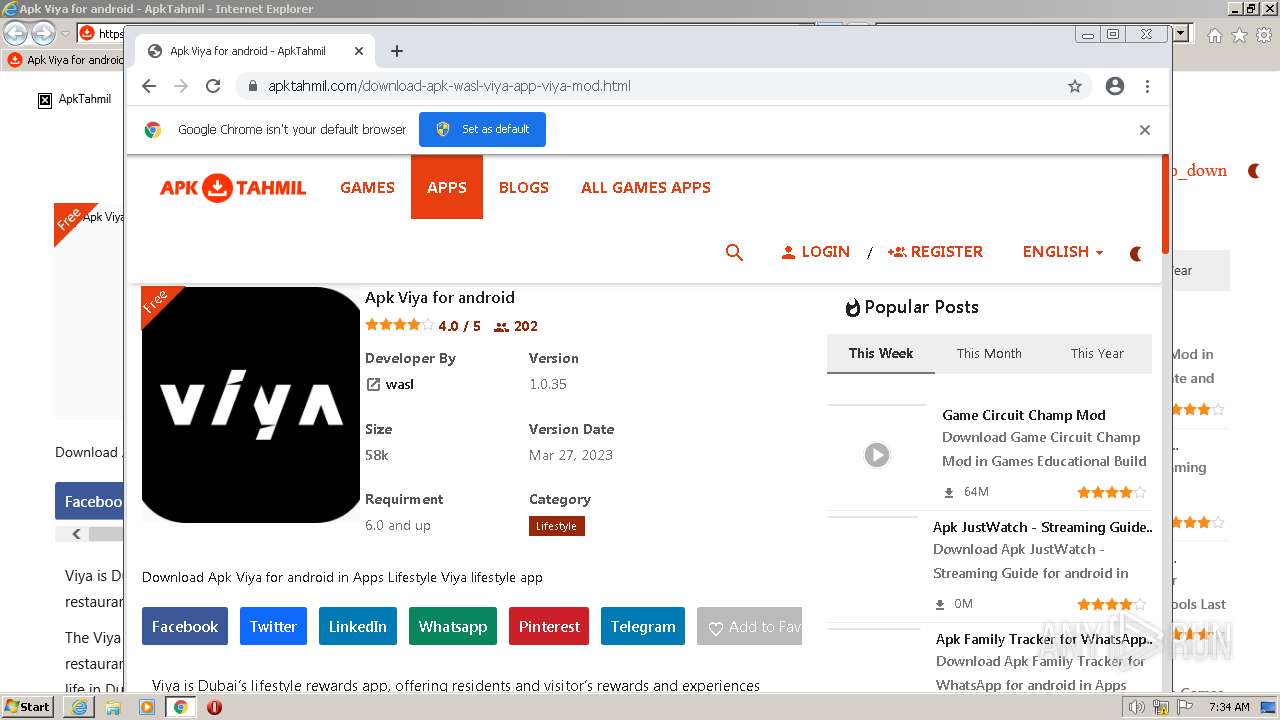
Task: Share on Twitter button
Action: point(273,626)
